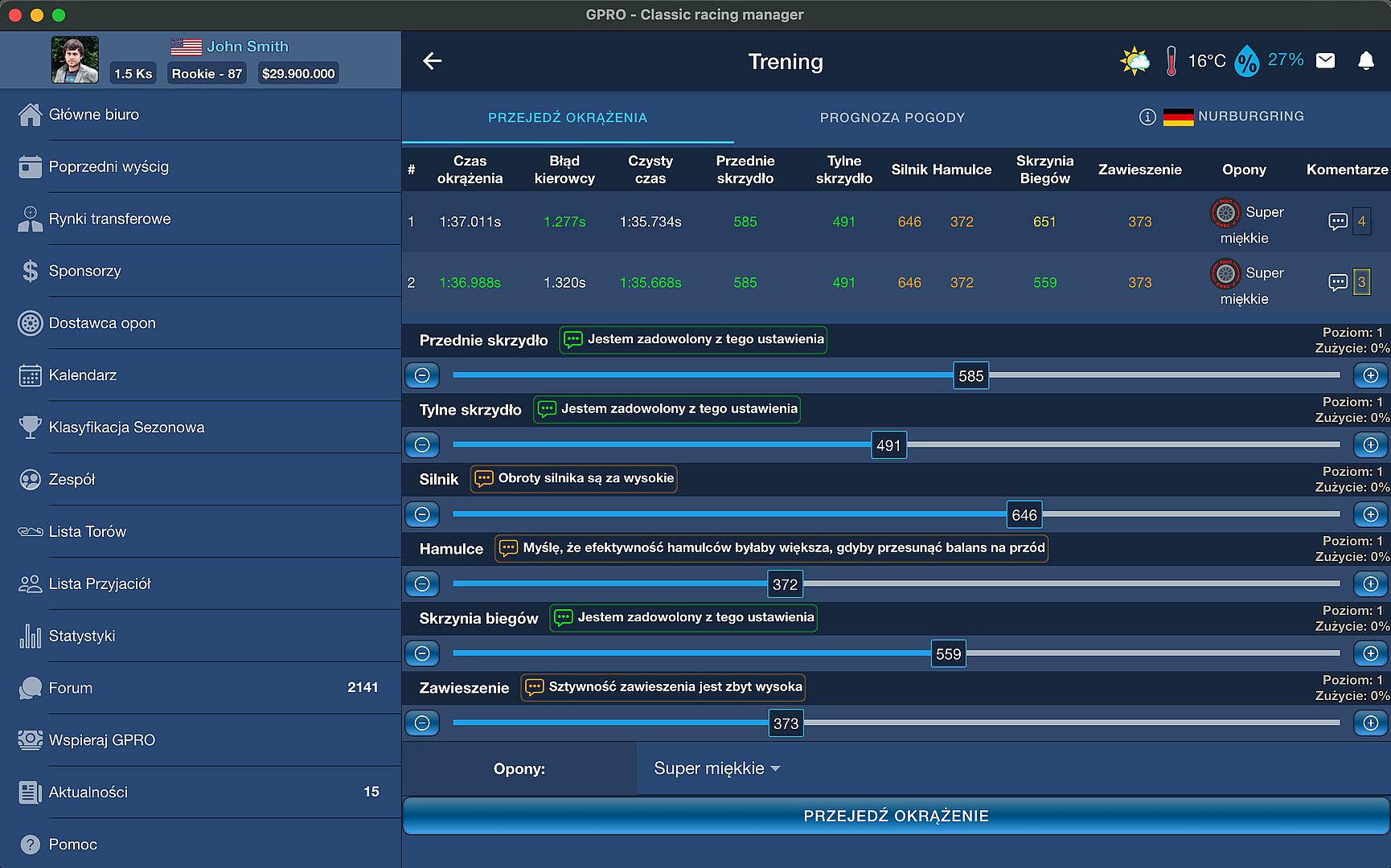Click the weather sun-cloud icon
This screenshot has height=868, width=1391.
1135,61
